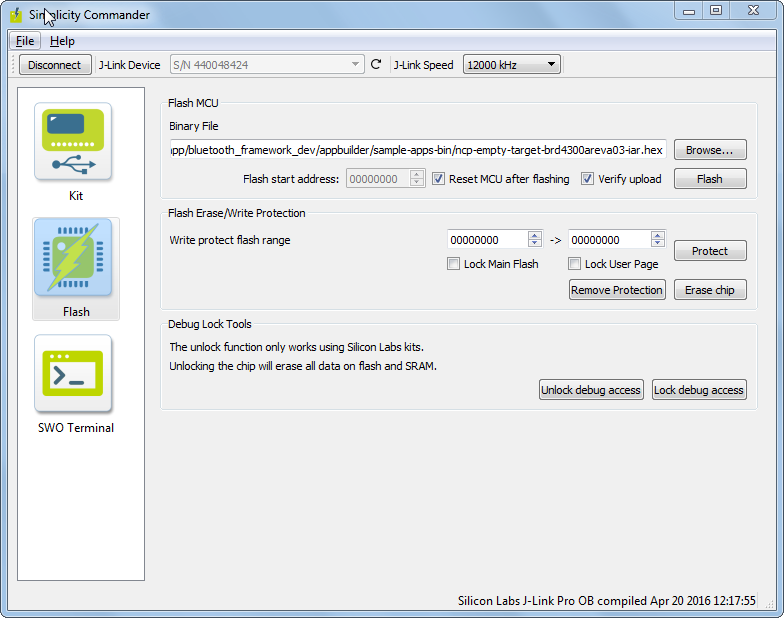The width and height of the screenshot is (784, 618).
Task: Expand the J-Link Speed dropdown
Action: point(510,65)
